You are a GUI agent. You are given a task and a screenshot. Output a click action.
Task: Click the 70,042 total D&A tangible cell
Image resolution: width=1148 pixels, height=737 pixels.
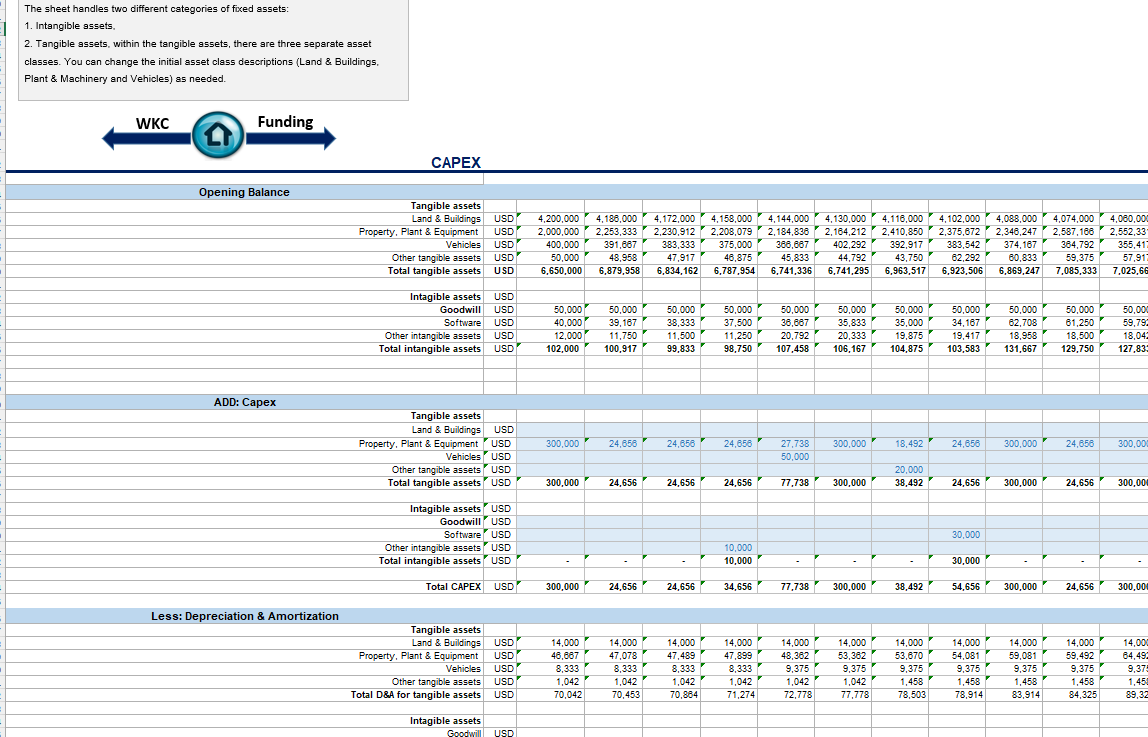tap(564, 694)
